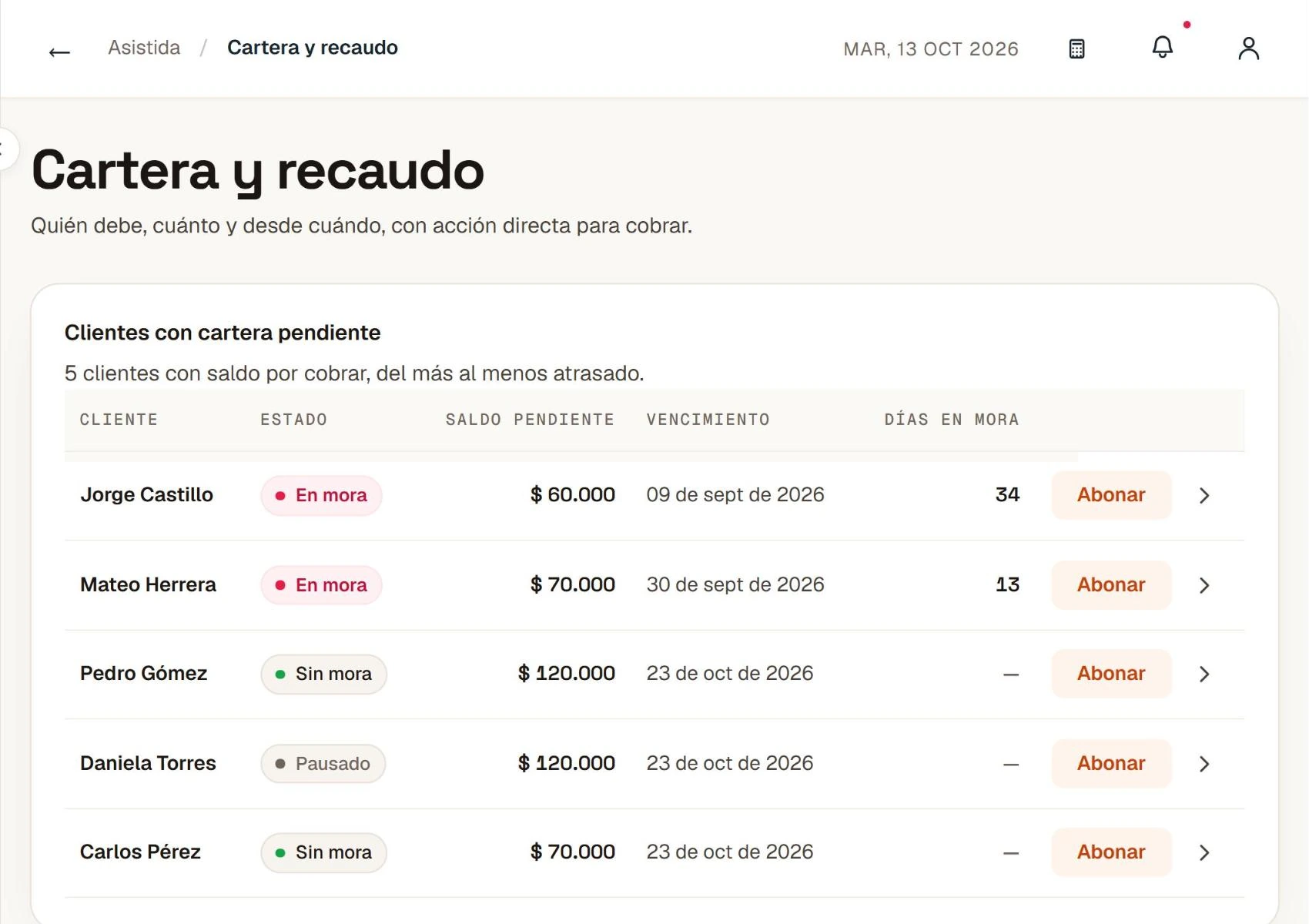Select the client name Mateo Herrera
This screenshot has width=1309, height=924.
[x=148, y=585]
